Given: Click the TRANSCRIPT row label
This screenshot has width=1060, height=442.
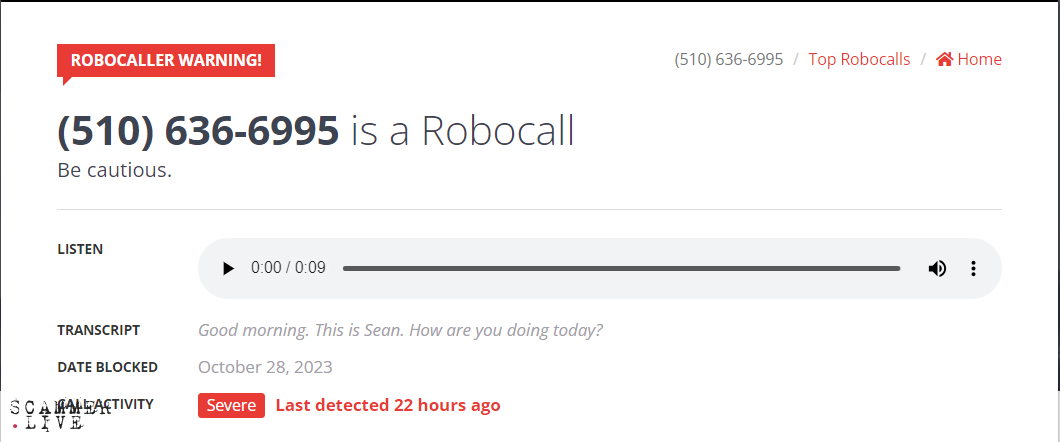Looking at the screenshot, I should pyautogui.click(x=99, y=330).
